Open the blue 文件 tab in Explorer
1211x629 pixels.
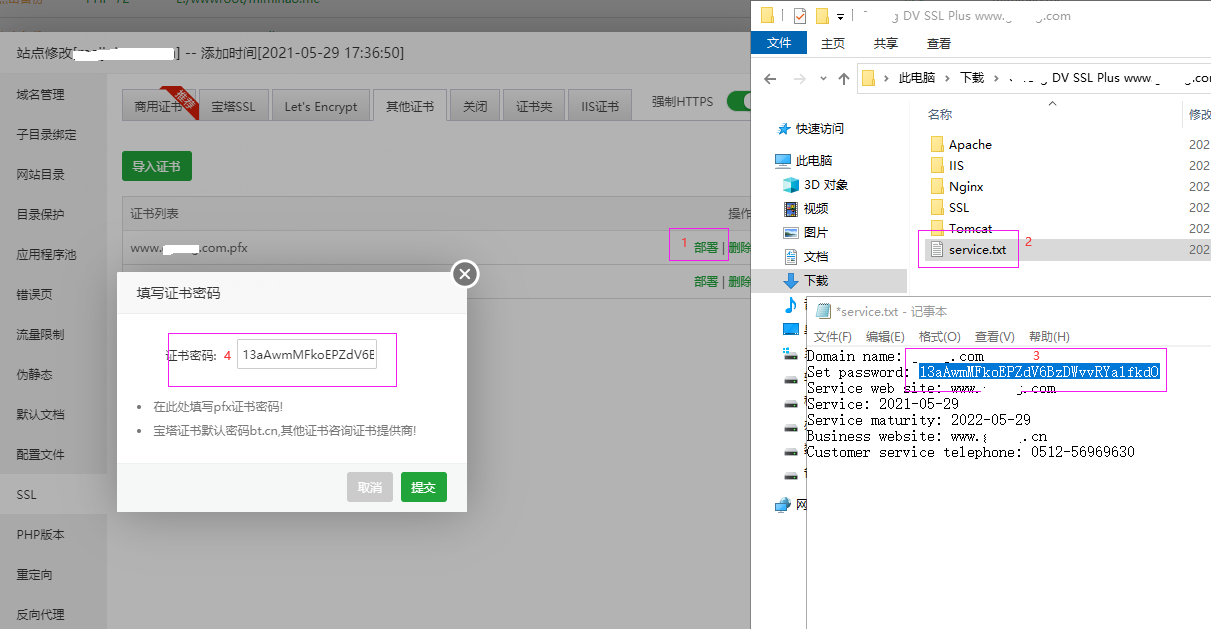coord(779,43)
